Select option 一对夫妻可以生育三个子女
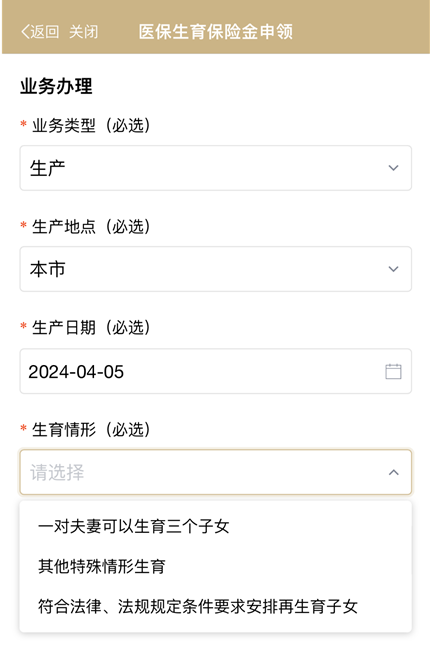Screen dimensions: 430x652 (134, 526)
